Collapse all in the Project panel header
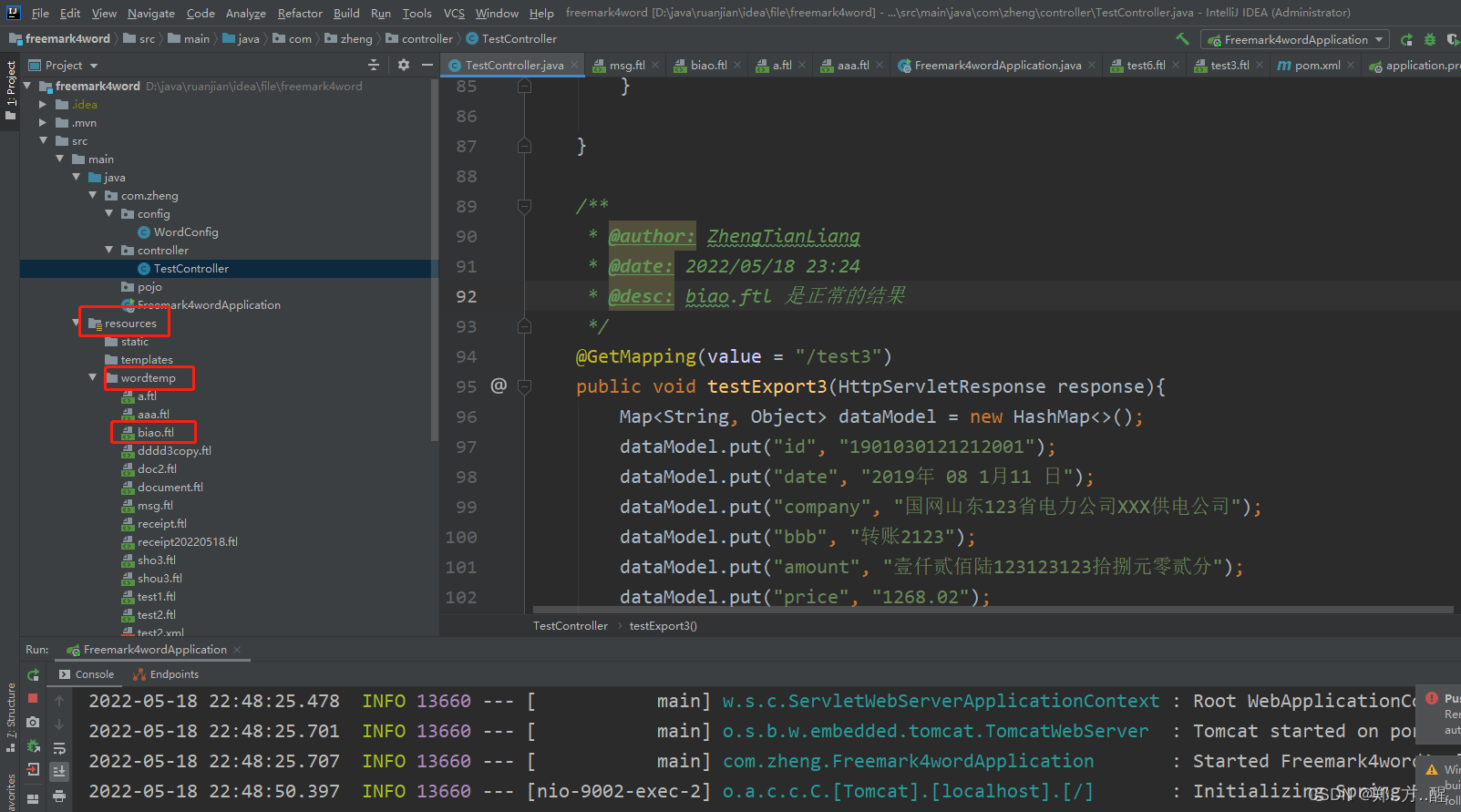 click(374, 65)
